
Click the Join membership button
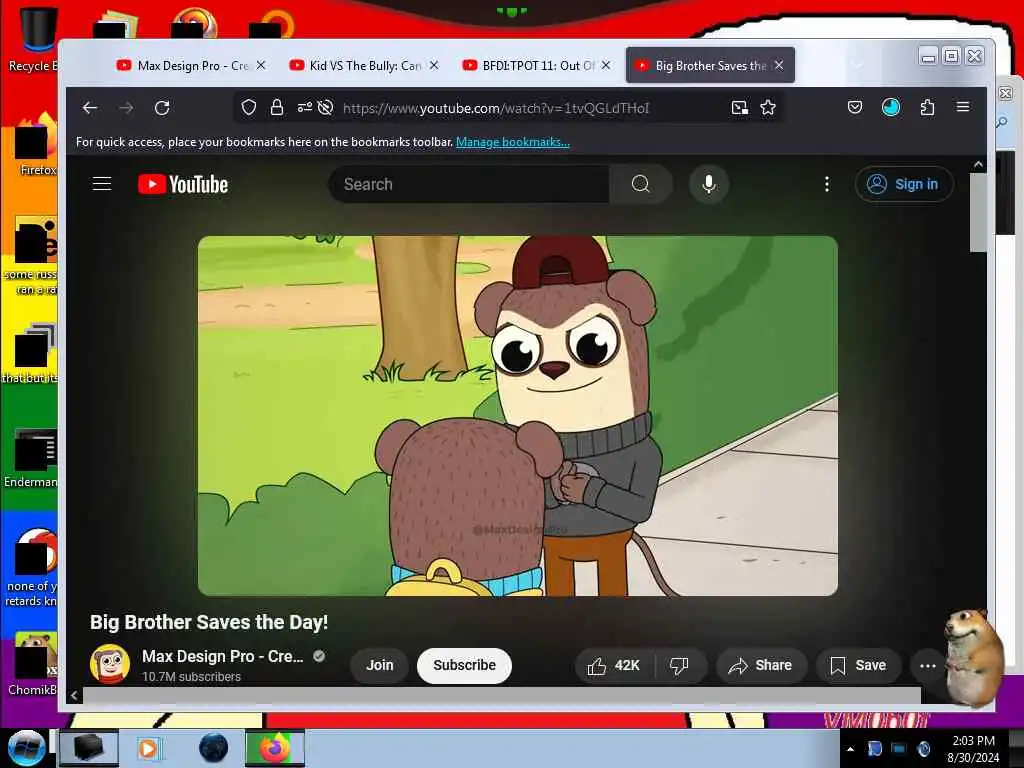tap(379, 665)
